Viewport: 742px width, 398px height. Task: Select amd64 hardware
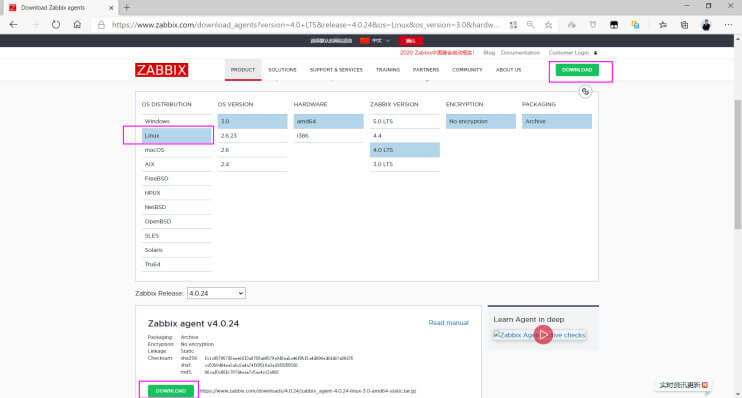[328, 121]
